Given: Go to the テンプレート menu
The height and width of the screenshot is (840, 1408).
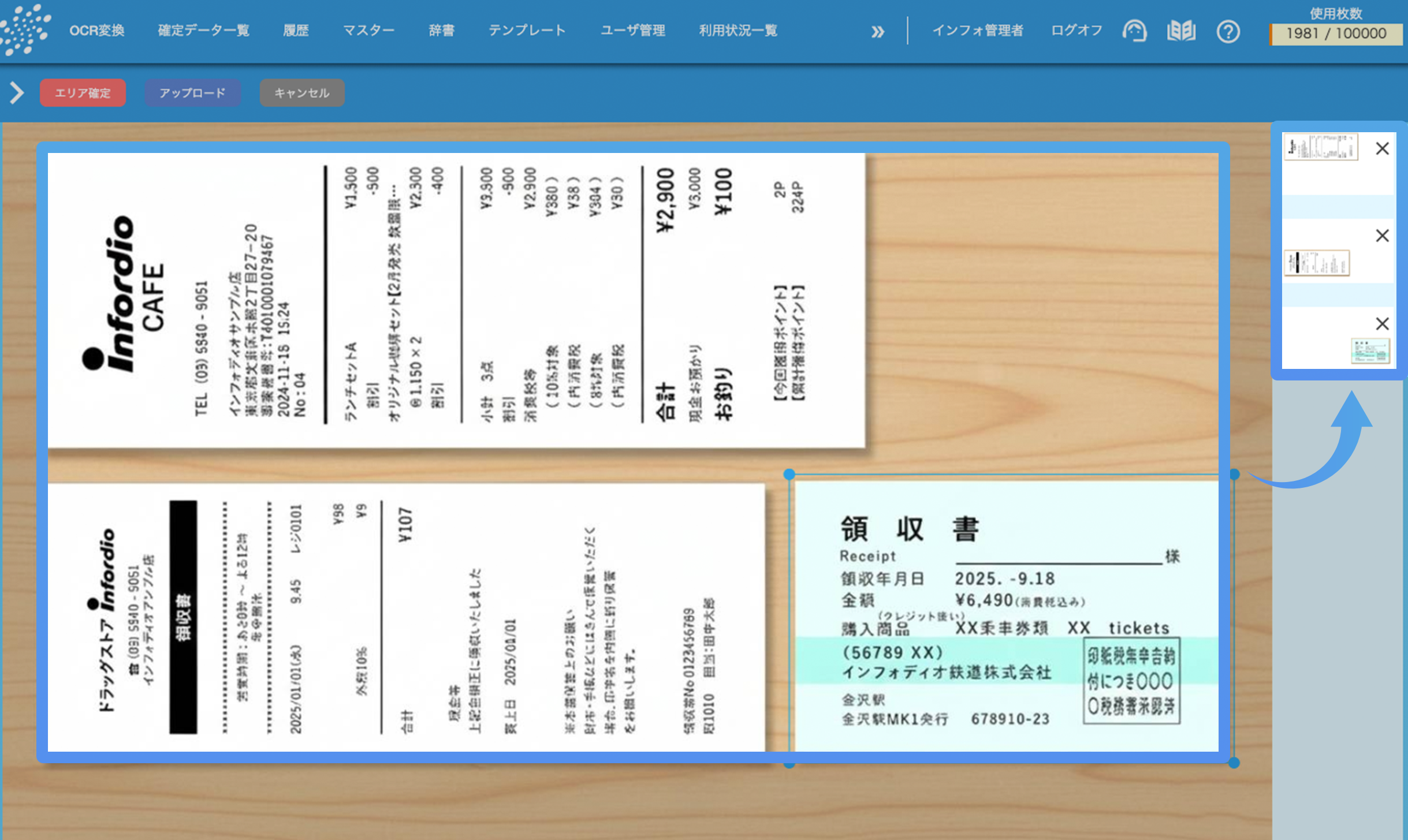Looking at the screenshot, I should click(x=527, y=31).
